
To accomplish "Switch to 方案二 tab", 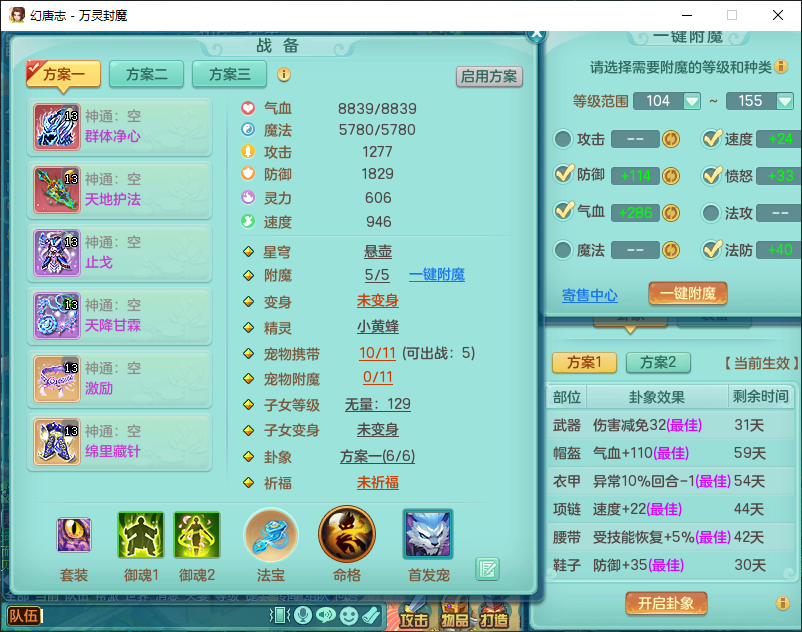I will click(x=146, y=74).
